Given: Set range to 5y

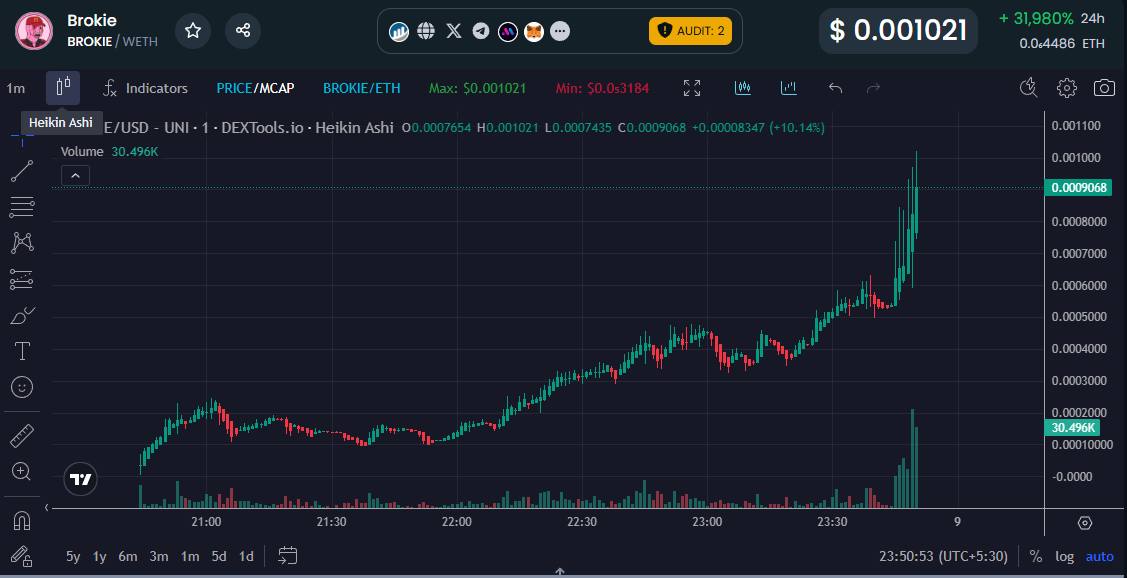Looking at the screenshot, I should pyautogui.click(x=73, y=556).
